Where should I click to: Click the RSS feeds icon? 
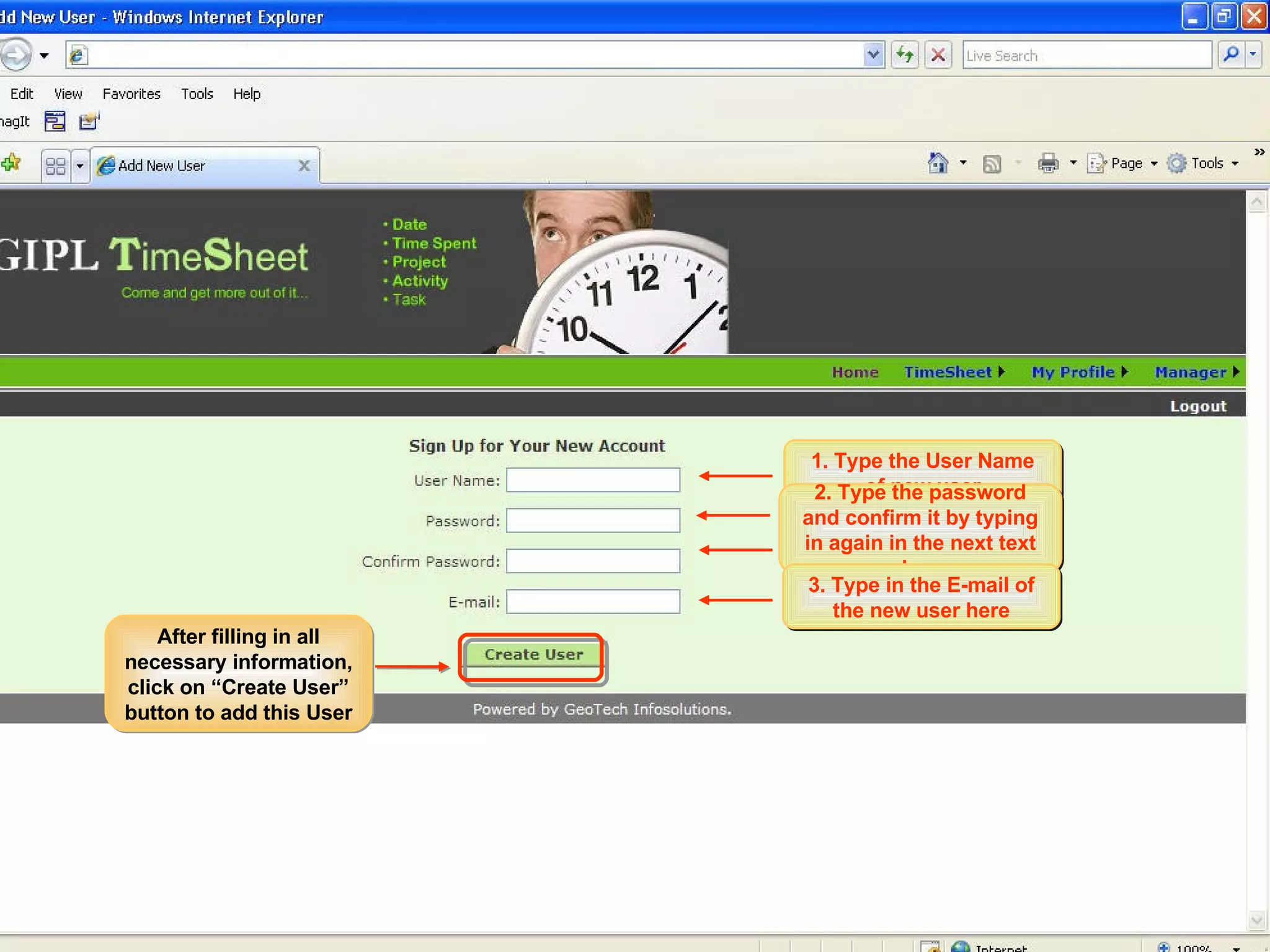(992, 164)
